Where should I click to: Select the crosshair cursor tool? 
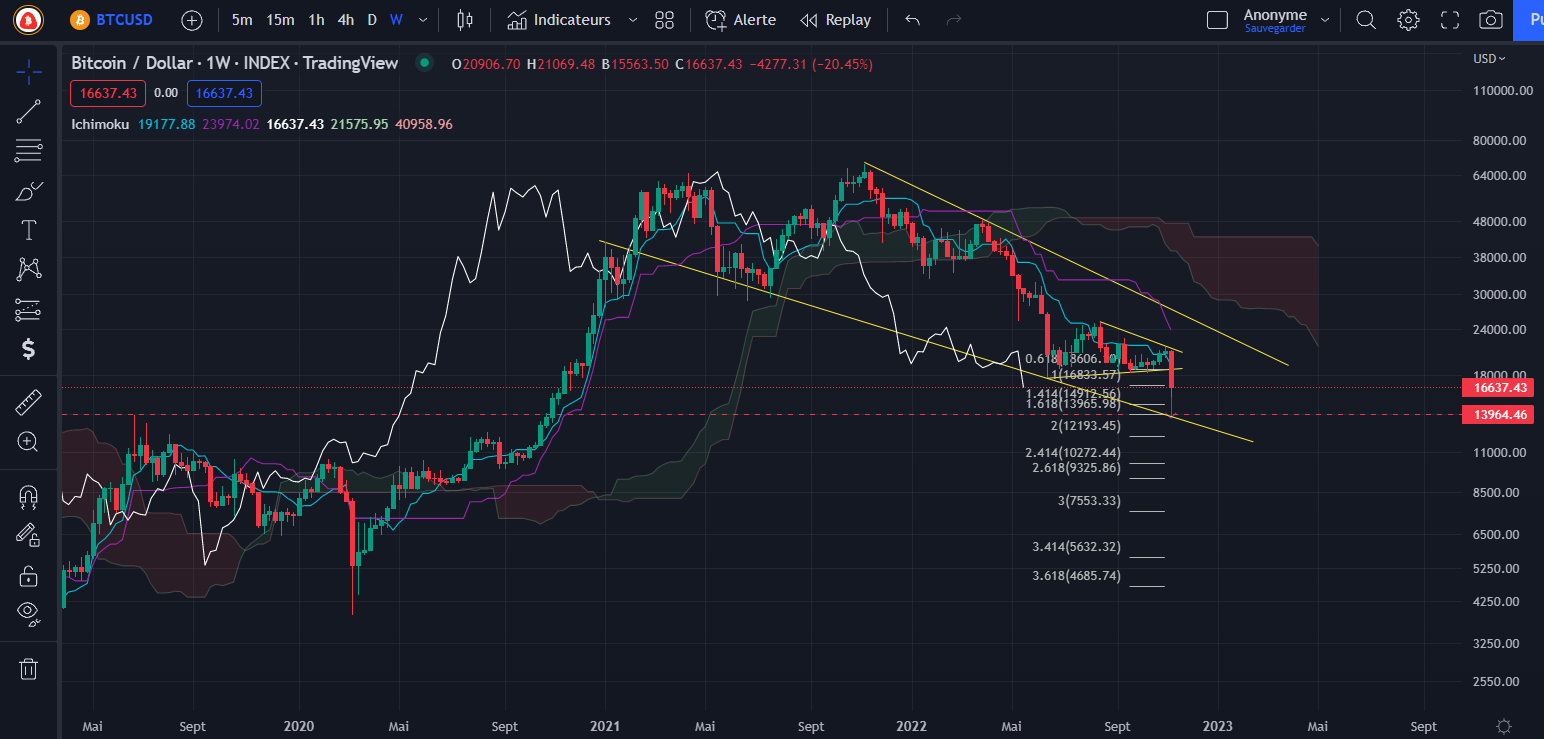click(x=28, y=72)
